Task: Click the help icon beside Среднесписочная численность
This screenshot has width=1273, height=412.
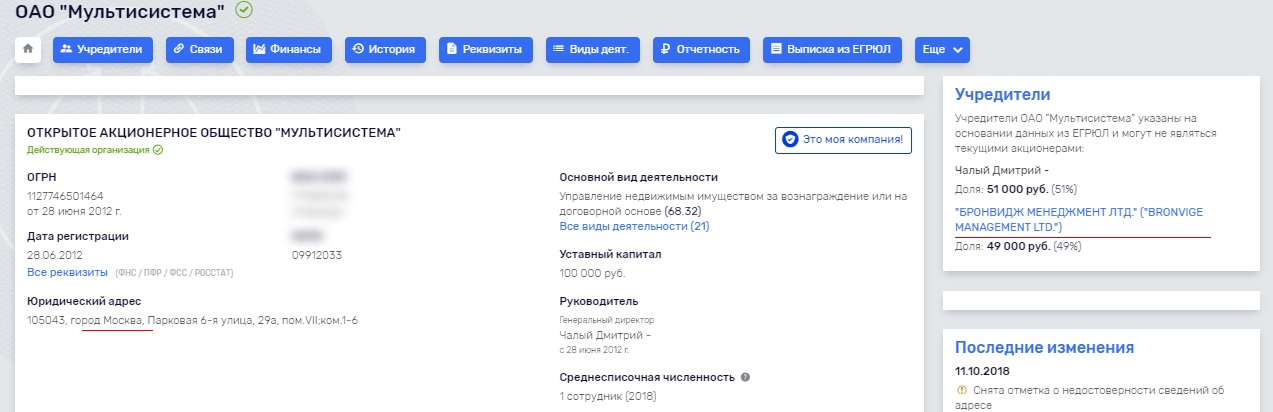Action: pyautogui.click(x=745, y=378)
